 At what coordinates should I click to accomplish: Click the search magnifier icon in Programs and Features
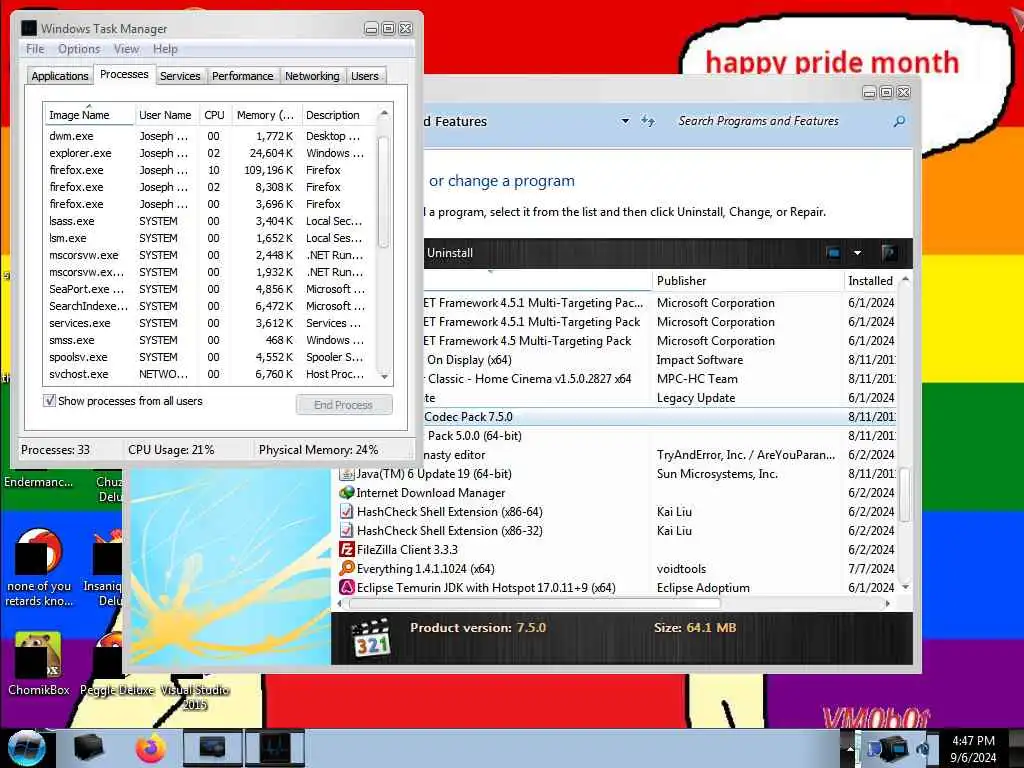click(x=899, y=121)
